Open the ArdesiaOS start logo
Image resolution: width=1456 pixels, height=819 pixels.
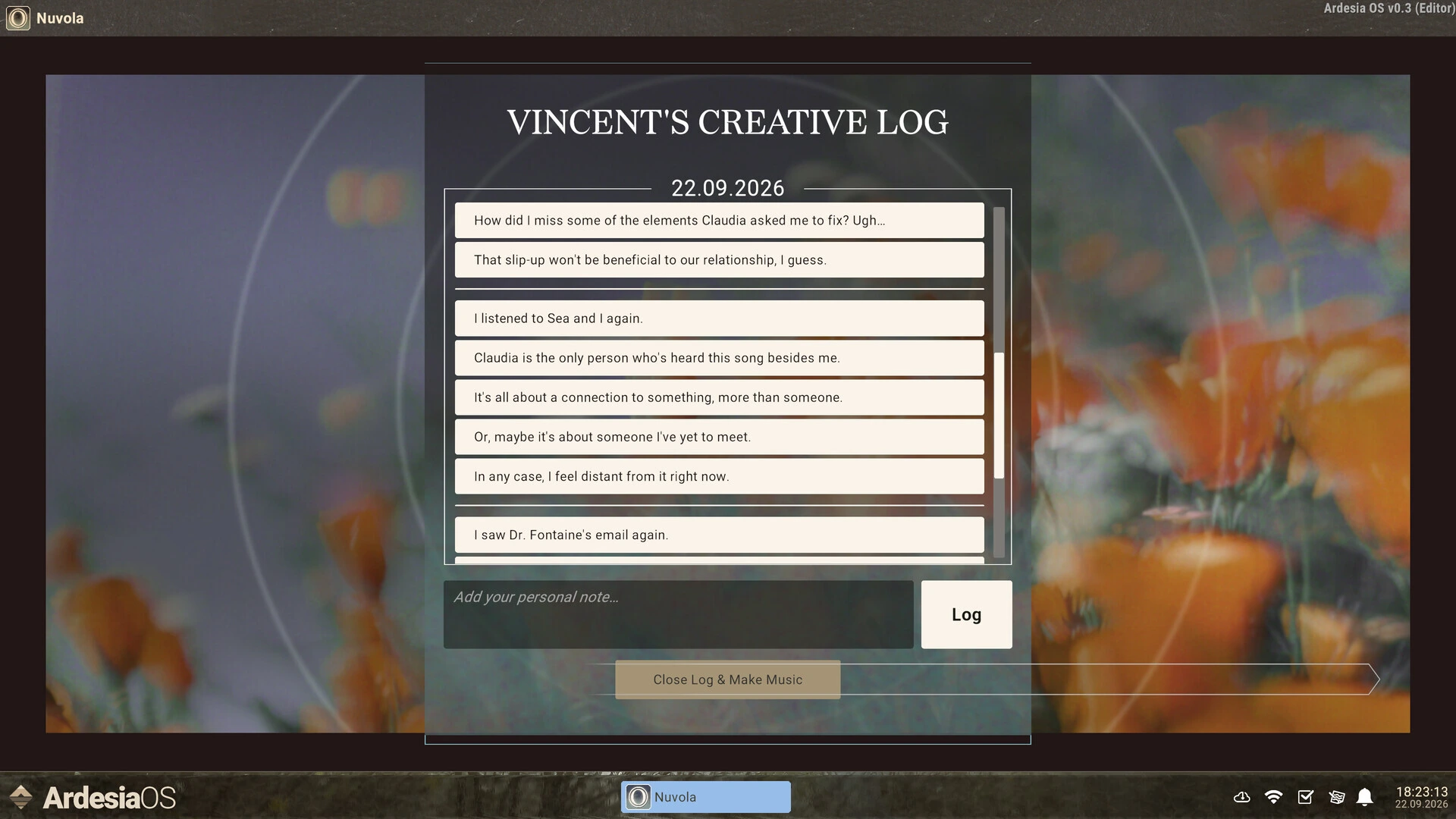coord(93,797)
